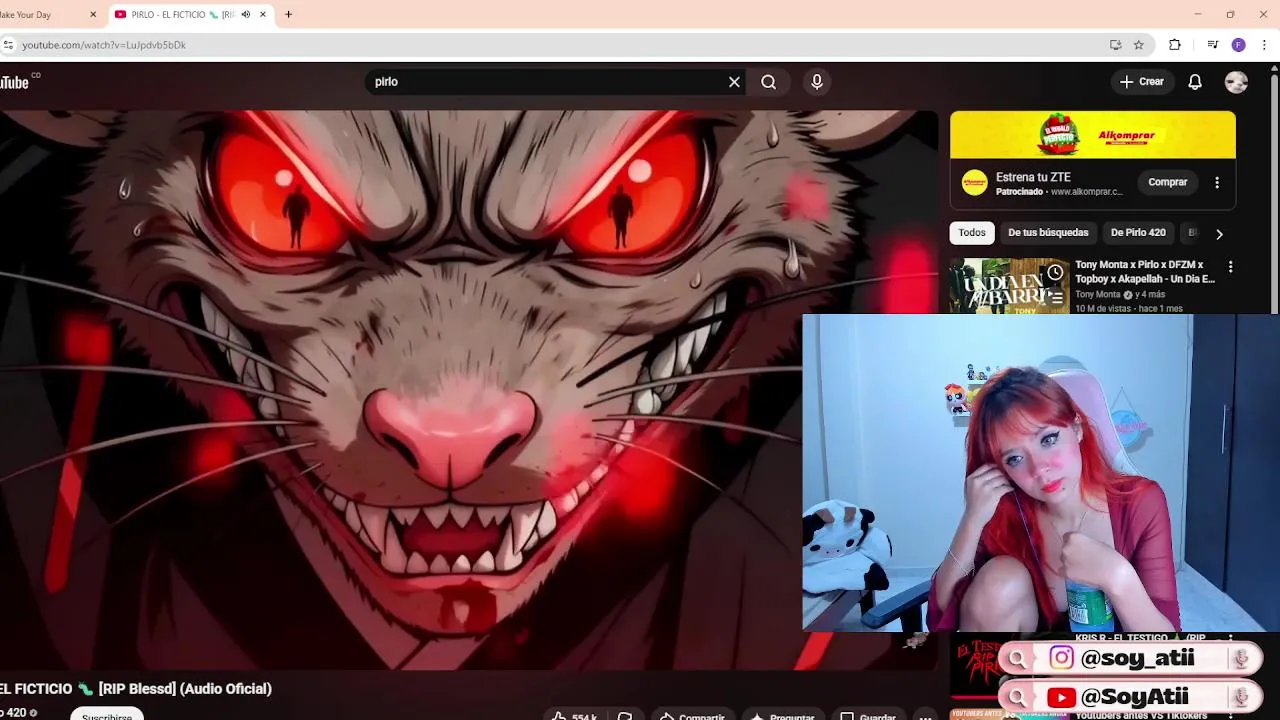Open the Crear menu

(1142, 82)
